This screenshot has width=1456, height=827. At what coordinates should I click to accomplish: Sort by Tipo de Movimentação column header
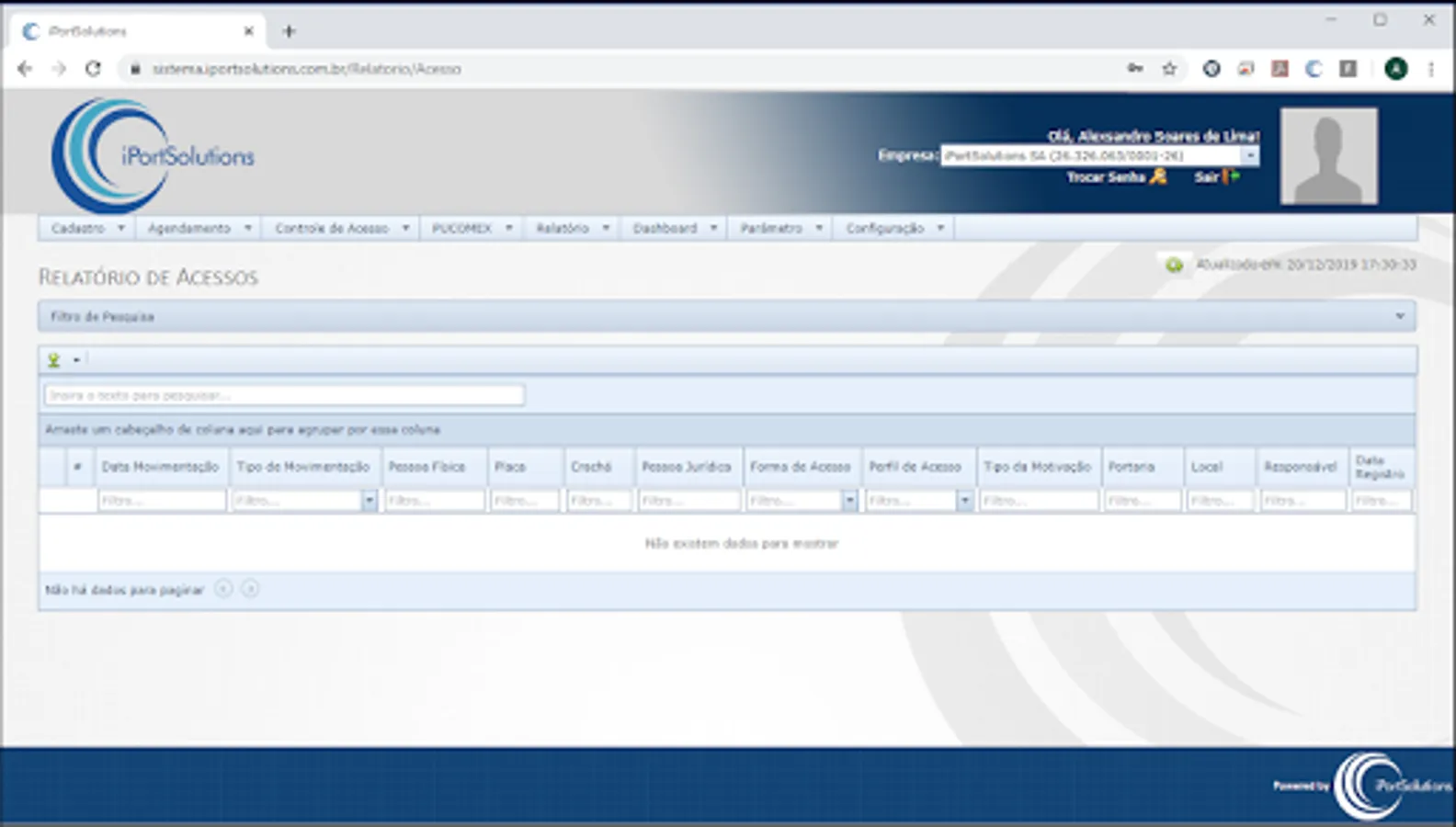pos(303,467)
